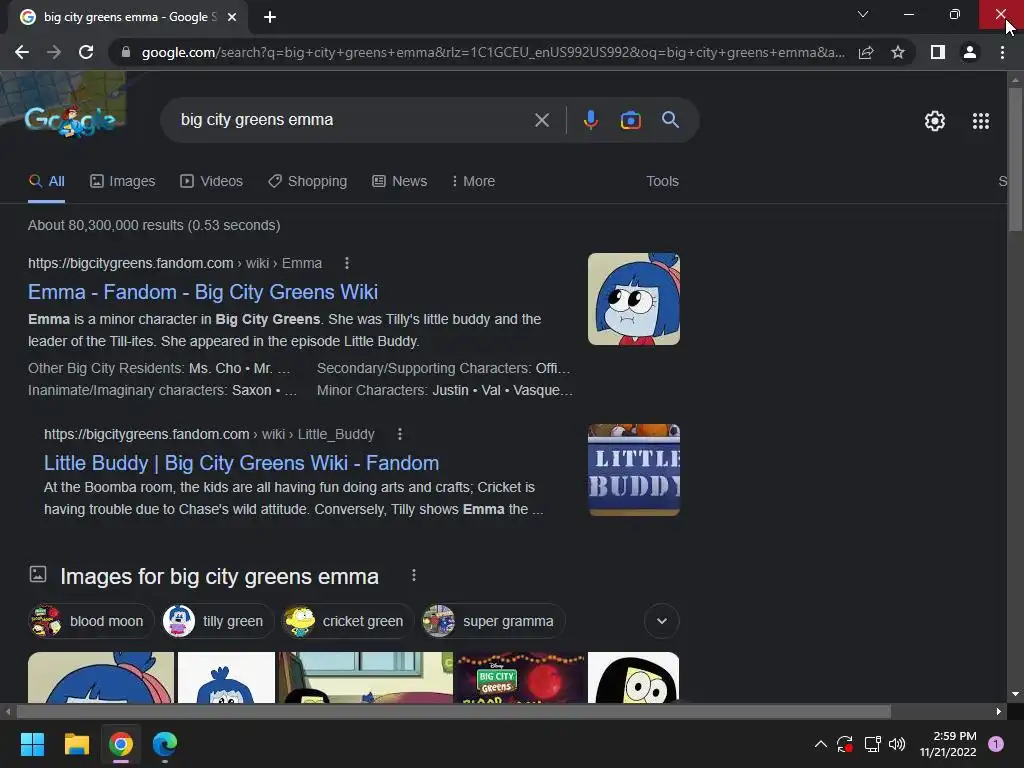Open options for the Emma Fandom result

coord(347,263)
